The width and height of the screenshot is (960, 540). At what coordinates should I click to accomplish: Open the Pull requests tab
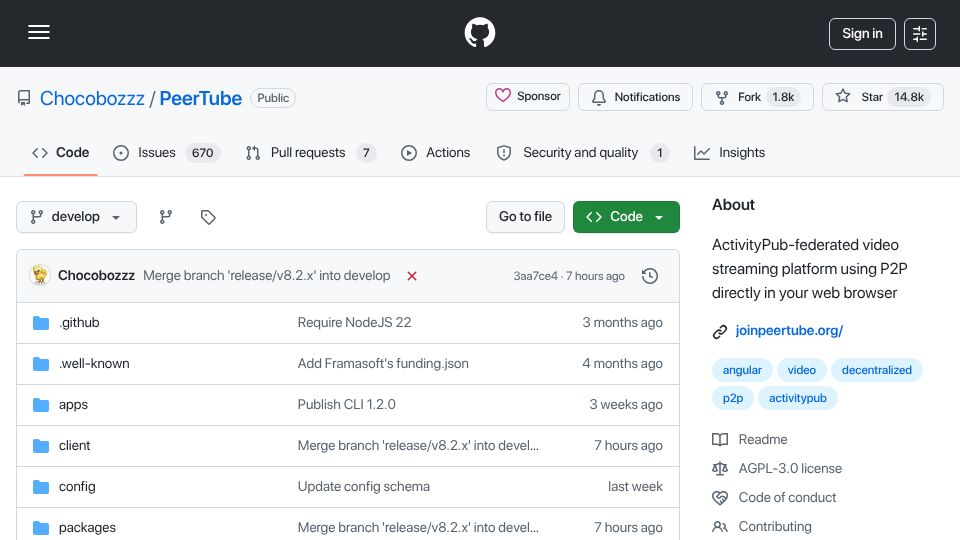[x=310, y=152]
